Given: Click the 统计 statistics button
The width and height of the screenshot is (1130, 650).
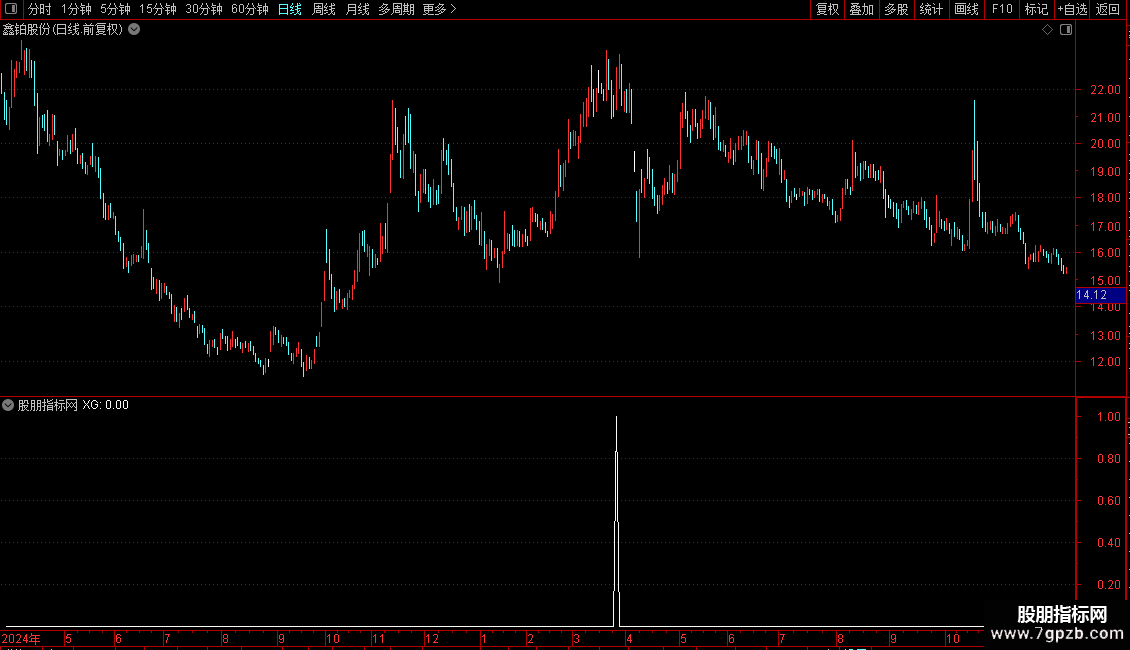Looking at the screenshot, I should (x=931, y=9).
